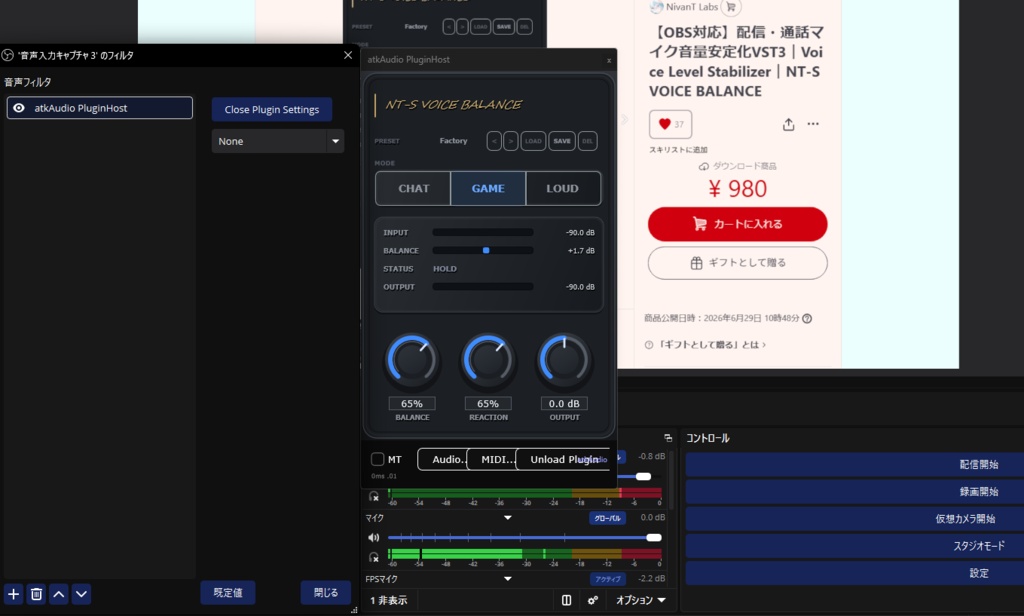Like the product with heart icon
Screen dimensions: 1024x616
click(670, 124)
